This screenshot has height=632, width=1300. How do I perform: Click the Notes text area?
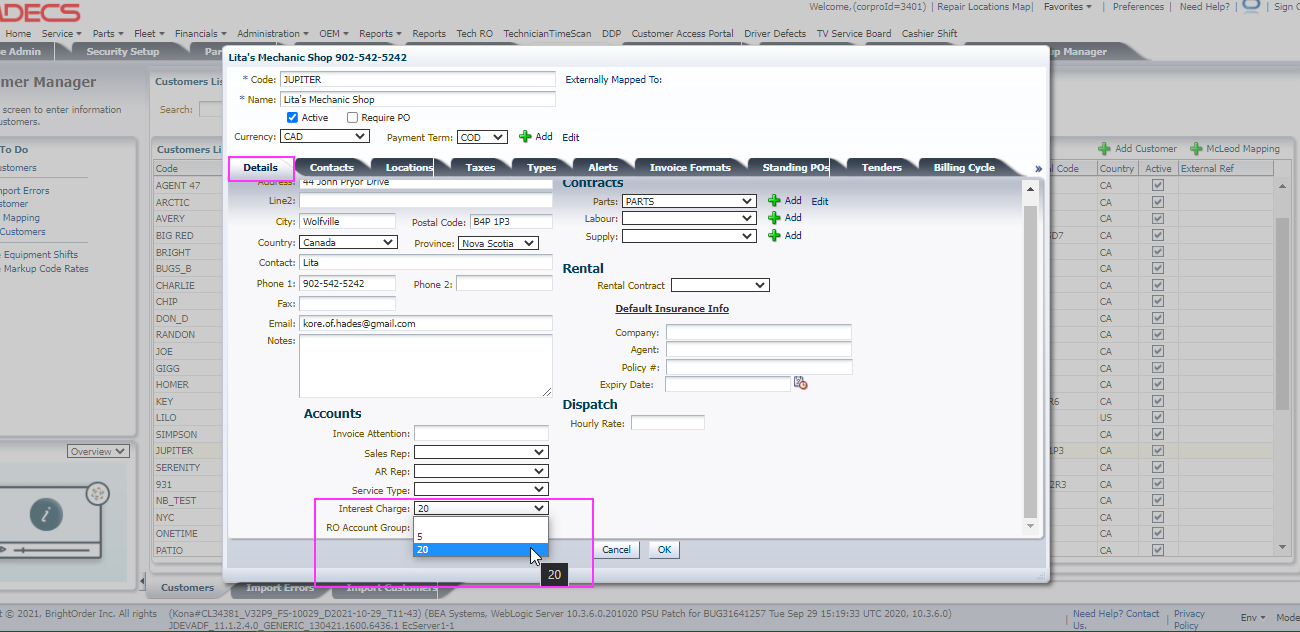coord(426,365)
